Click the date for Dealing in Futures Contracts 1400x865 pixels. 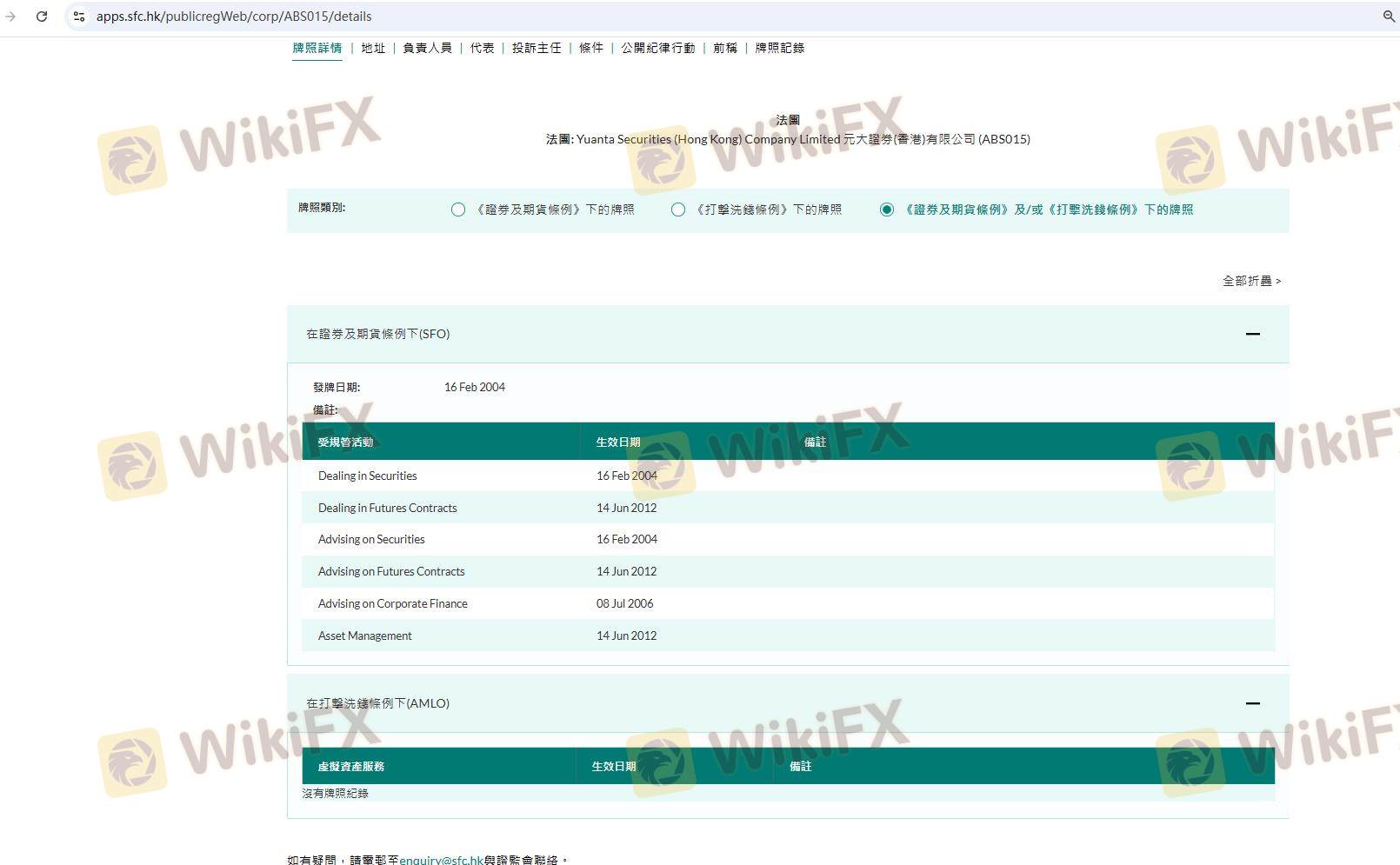(626, 508)
